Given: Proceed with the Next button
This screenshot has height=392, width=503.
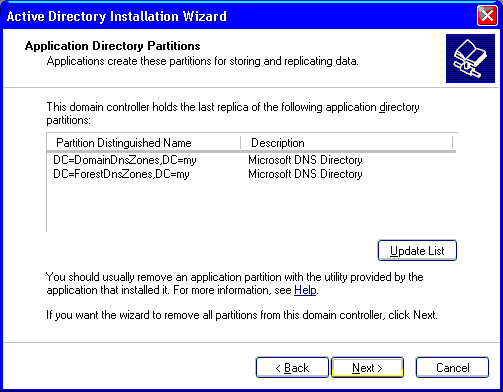Looking at the screenshot, I should pos(367,367).
